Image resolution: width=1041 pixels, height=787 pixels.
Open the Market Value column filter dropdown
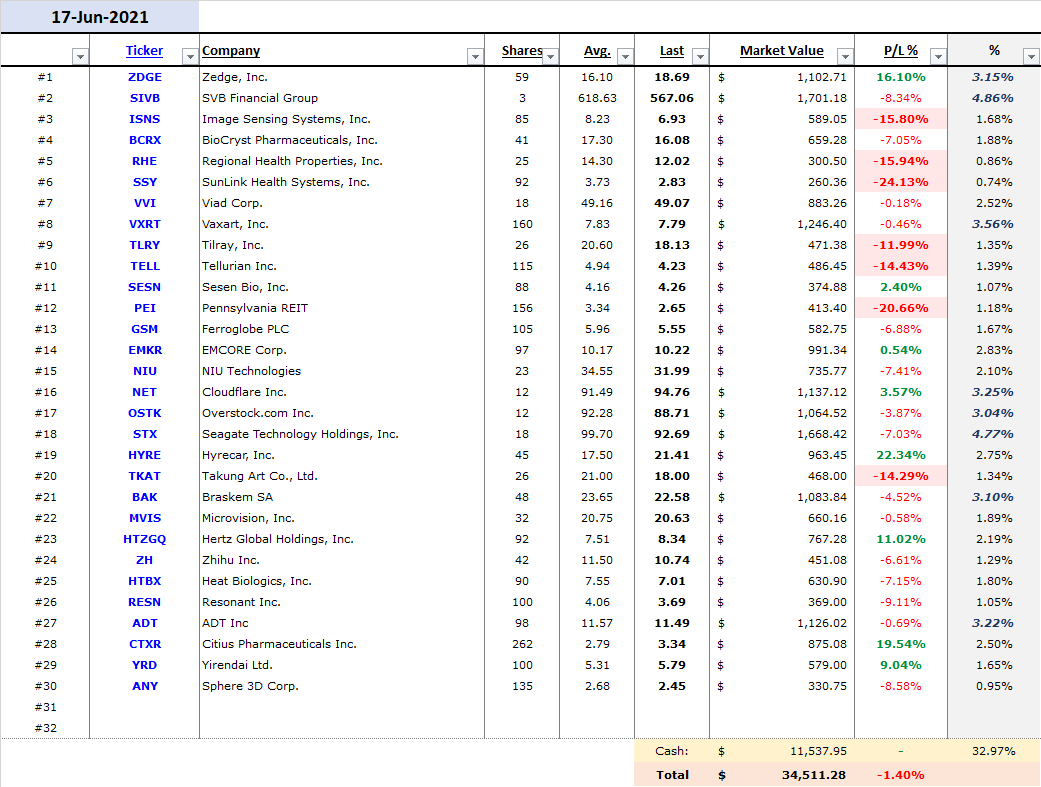[844, 56]
